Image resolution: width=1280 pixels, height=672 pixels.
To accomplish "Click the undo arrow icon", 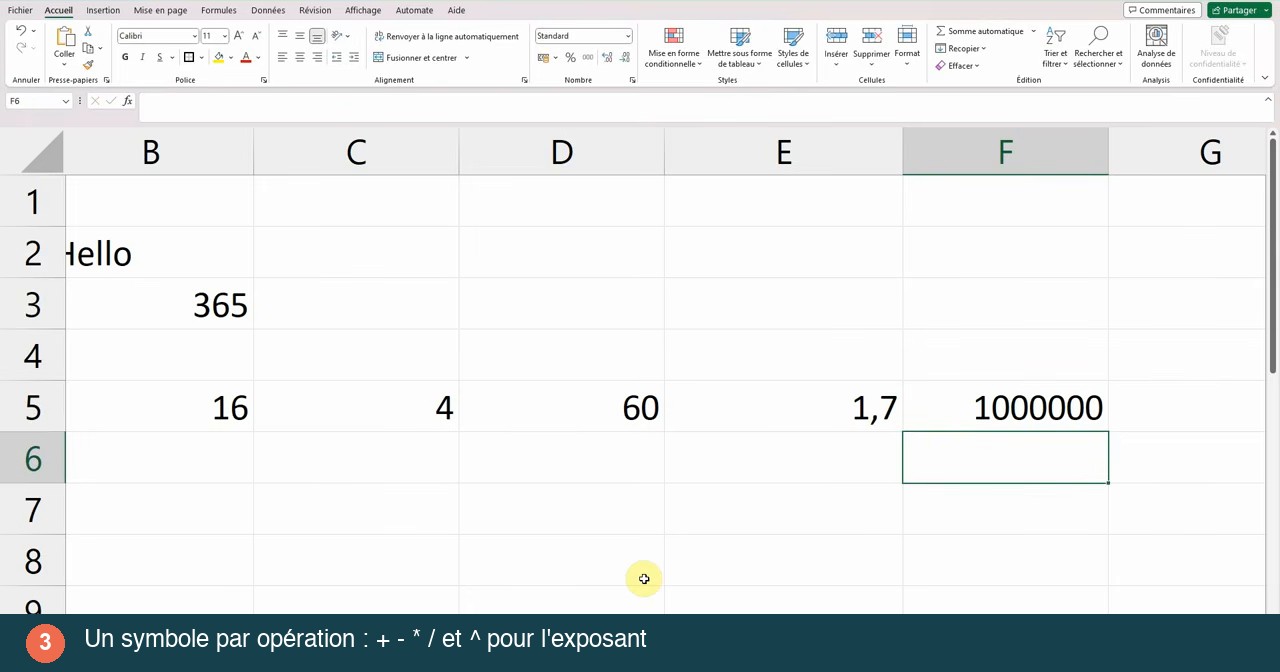I will click(20, 31).
